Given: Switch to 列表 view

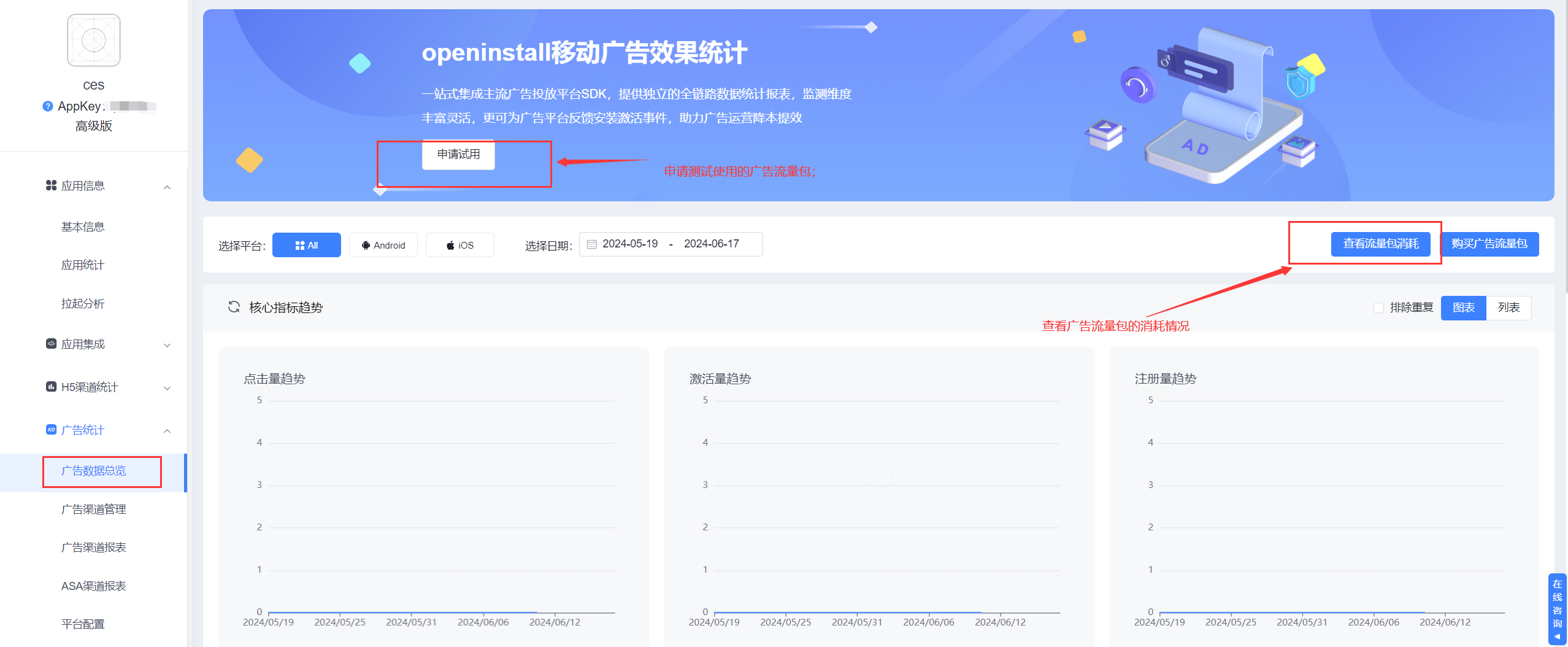Looking at the screenshot, I should [x=1508, y=308].
